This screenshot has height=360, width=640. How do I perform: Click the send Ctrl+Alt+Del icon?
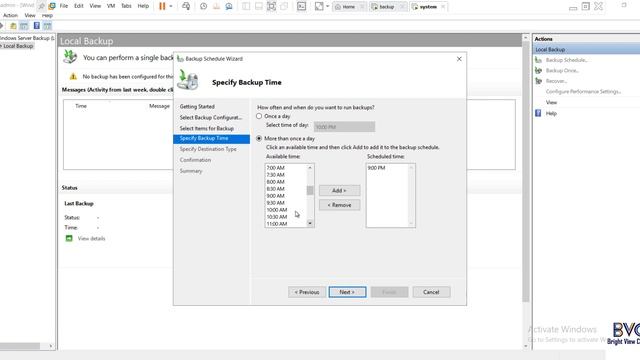(186, 6)
